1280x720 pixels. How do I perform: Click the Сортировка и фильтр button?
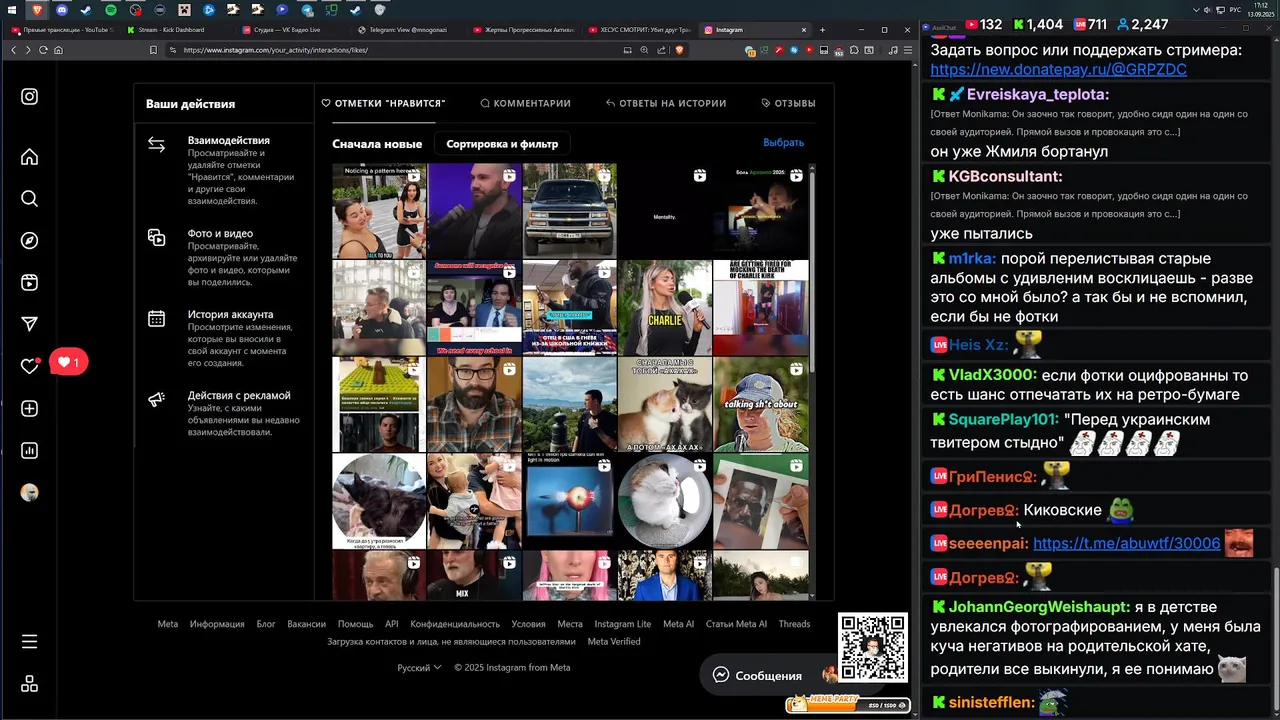pyautogui.click(x=502, y=144)
